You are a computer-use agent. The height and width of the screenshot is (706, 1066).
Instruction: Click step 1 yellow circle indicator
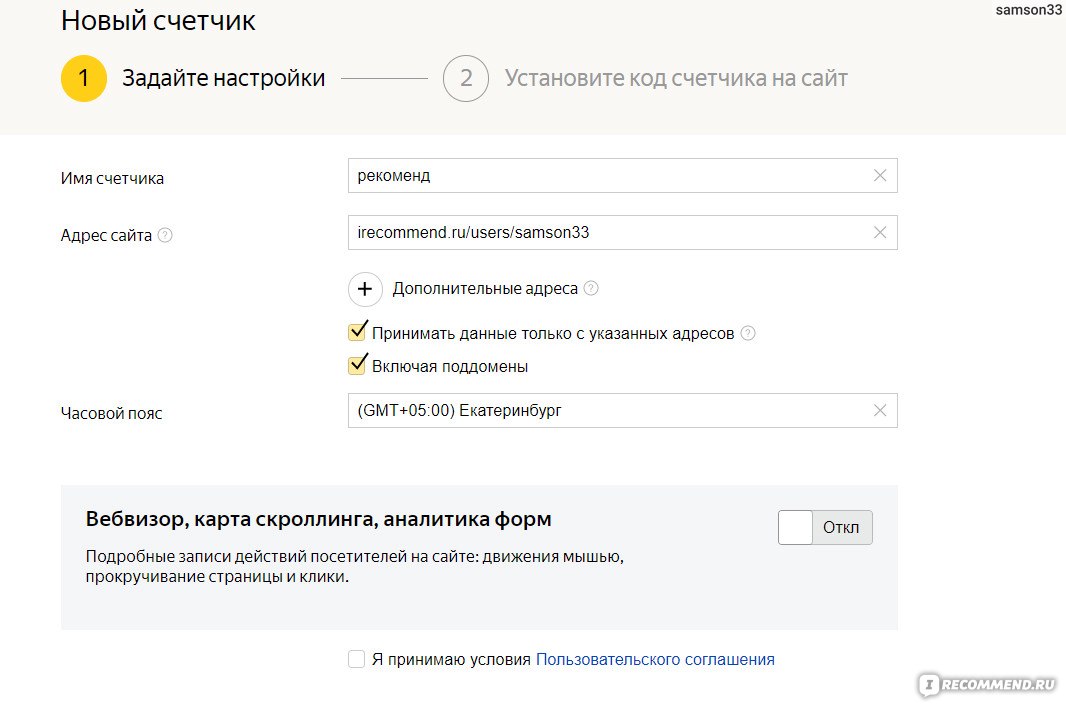(x=84, y=78)
